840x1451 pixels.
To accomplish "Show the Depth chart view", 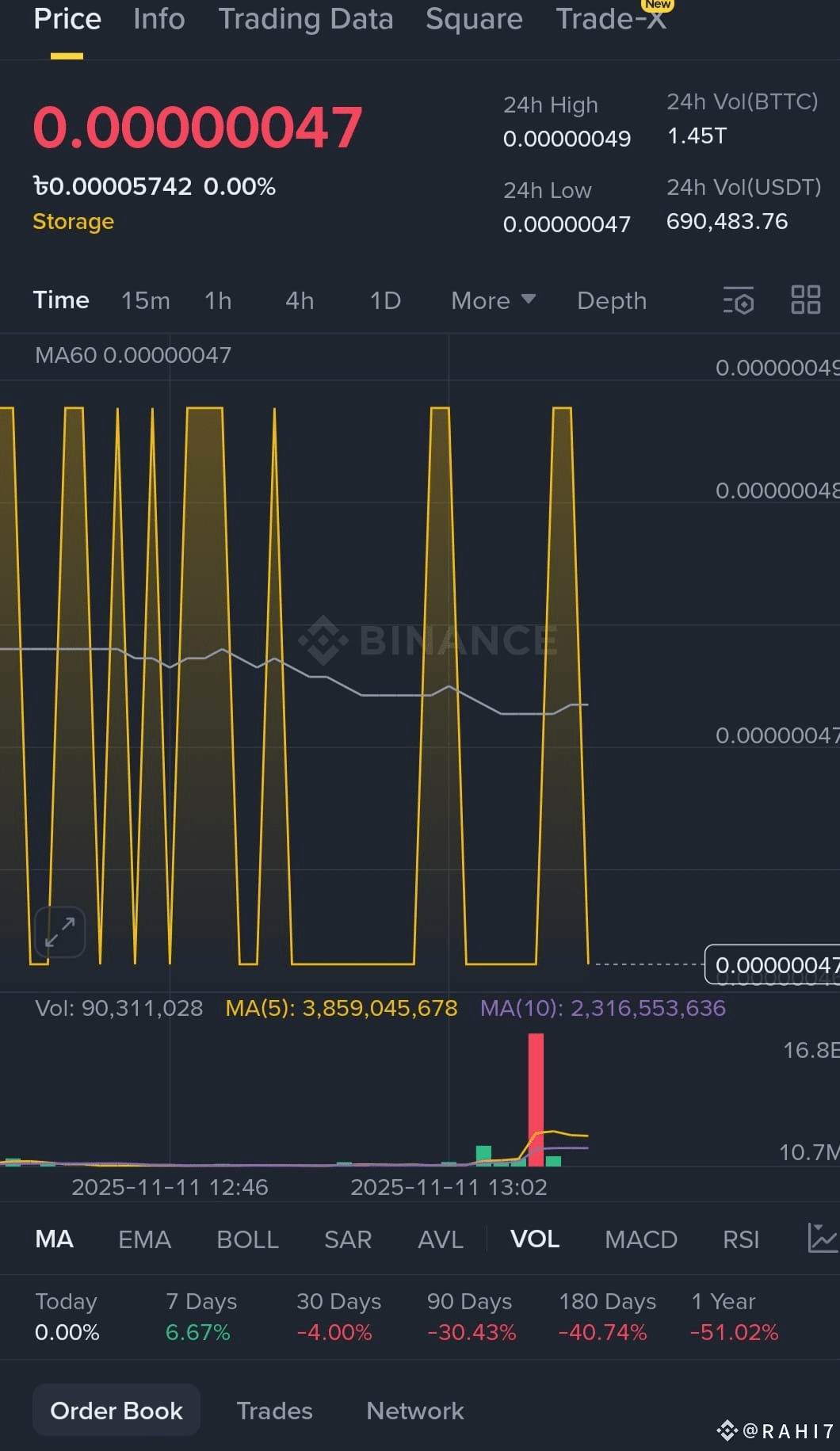I will coord(612,300).
